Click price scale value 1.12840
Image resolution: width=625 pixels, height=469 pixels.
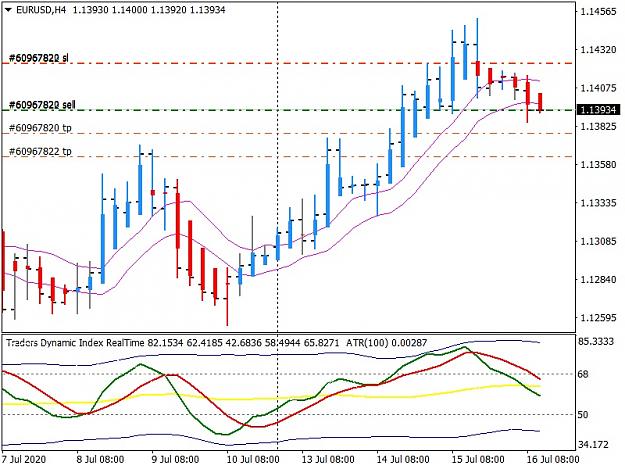click(x=598, y=279)
